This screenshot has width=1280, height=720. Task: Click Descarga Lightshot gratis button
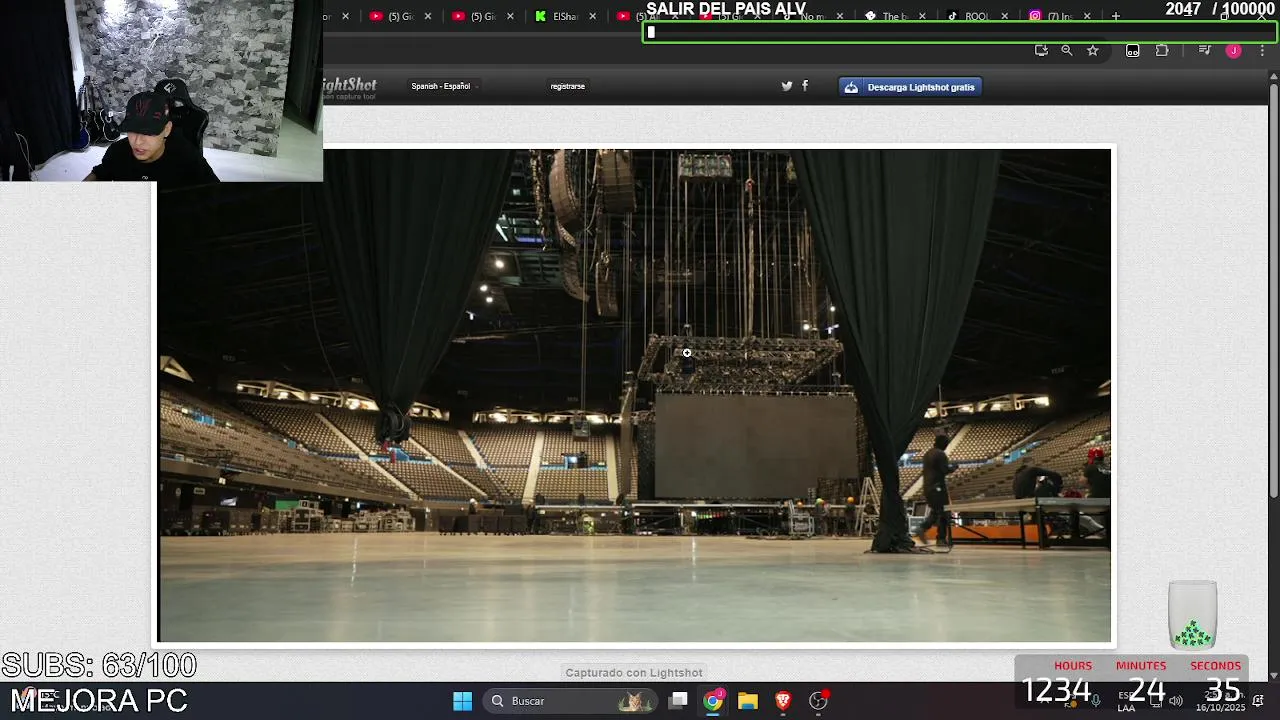(x=910, y=87)
